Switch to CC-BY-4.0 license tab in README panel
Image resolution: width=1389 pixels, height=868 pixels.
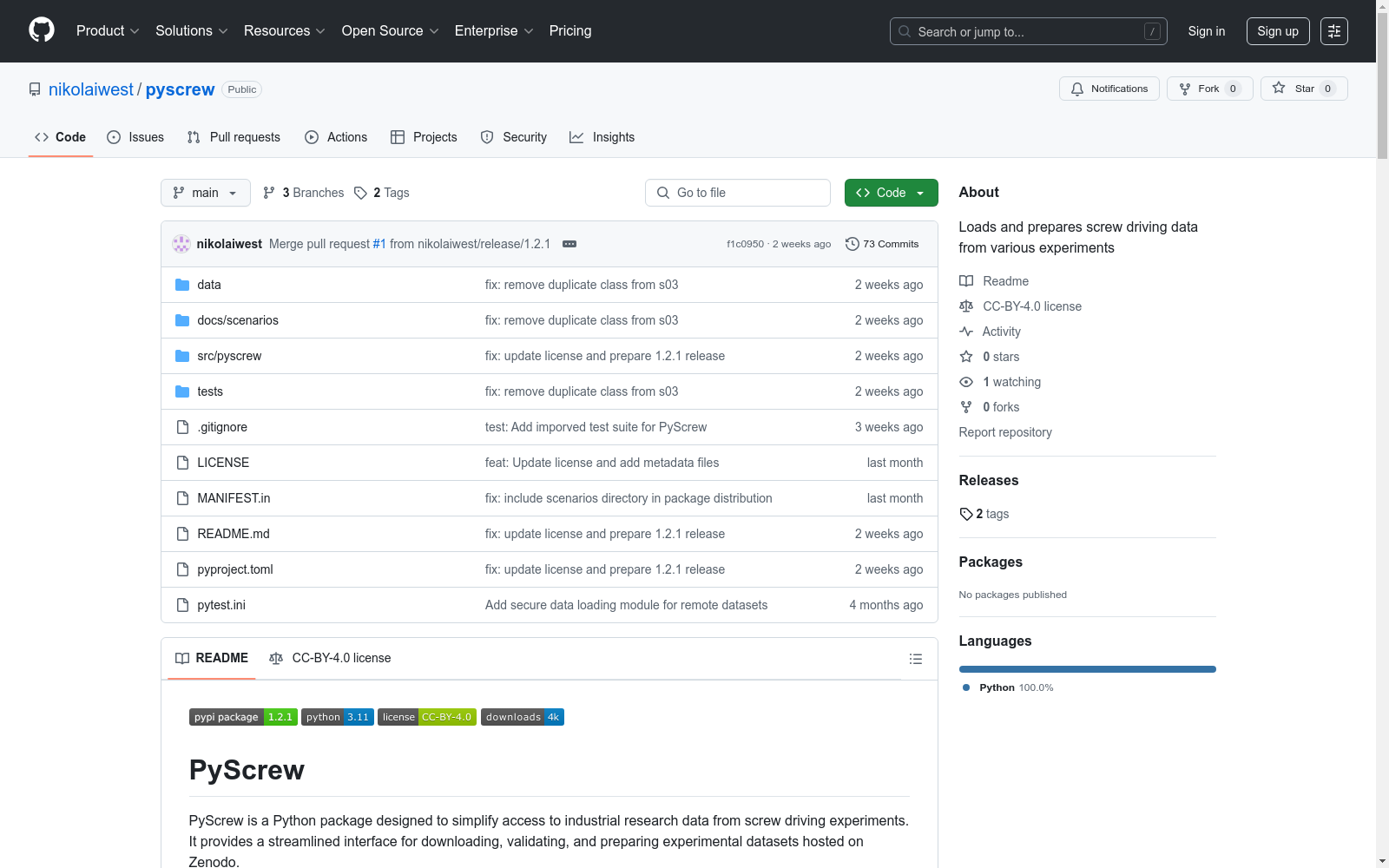[x=330, y=658]
